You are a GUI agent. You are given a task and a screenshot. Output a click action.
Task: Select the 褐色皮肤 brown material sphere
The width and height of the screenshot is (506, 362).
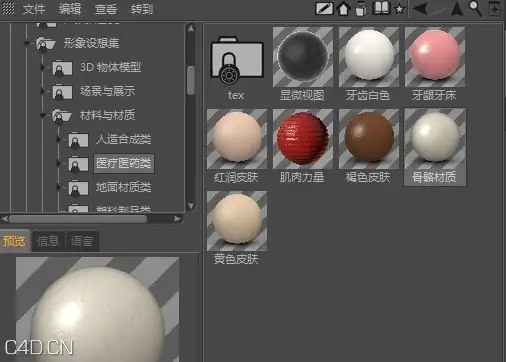369,139
